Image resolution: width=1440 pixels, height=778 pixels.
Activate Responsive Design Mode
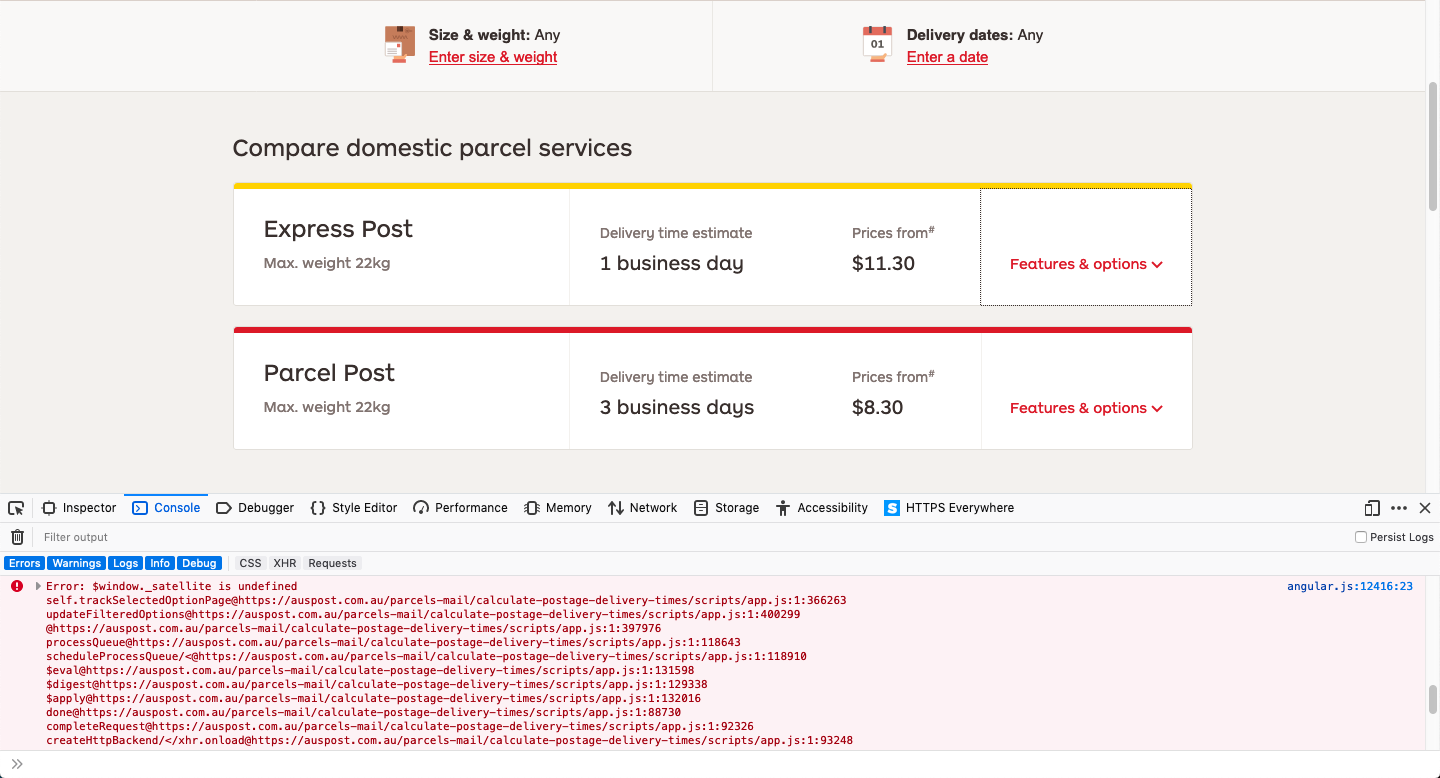pyautogui.click(x=1371, y=508)
